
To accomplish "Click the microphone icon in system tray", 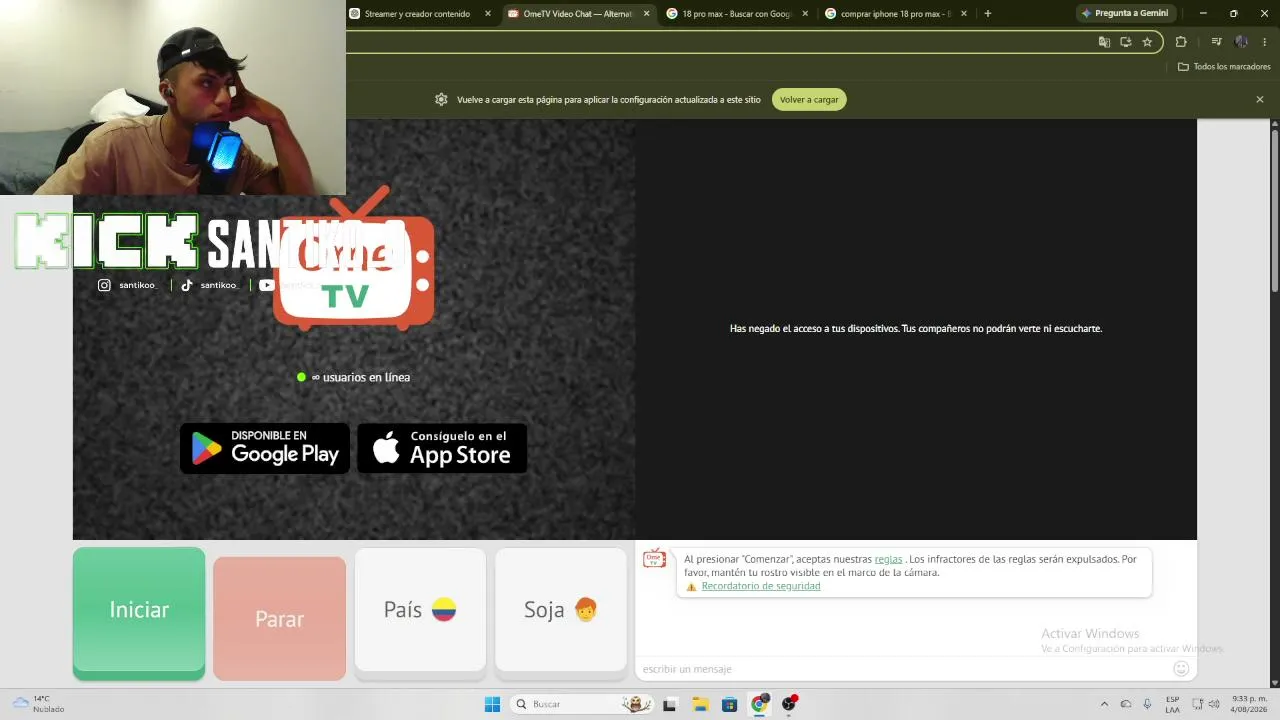I will [x=1147, y=704].
